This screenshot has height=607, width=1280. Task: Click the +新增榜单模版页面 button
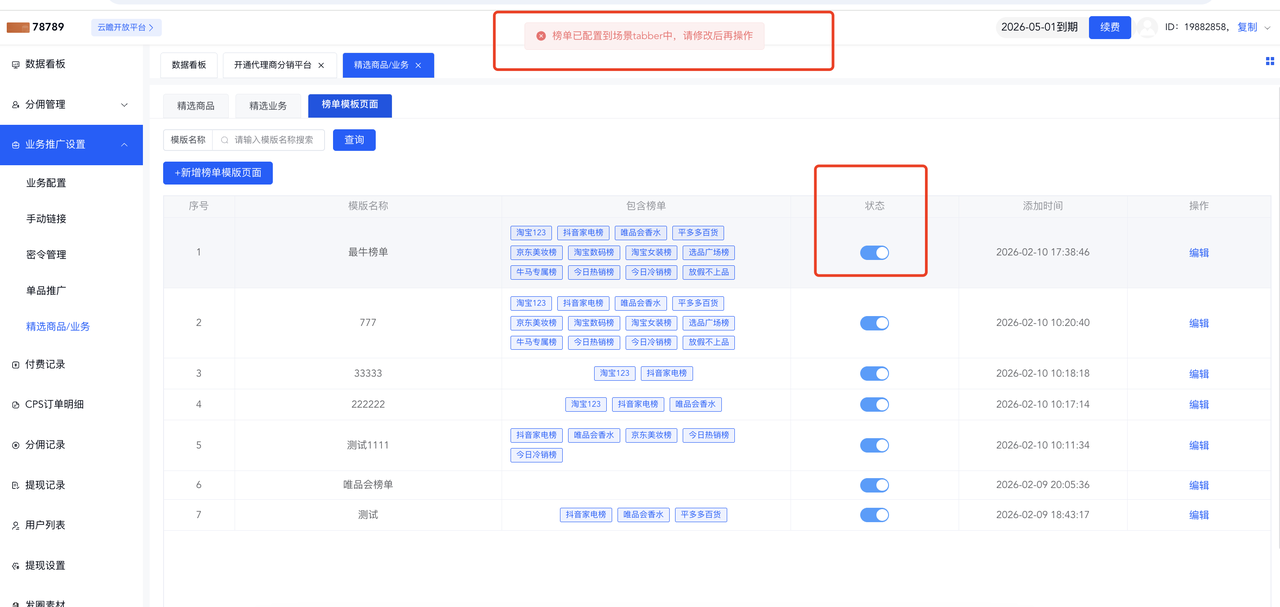[x=218, y=173]
